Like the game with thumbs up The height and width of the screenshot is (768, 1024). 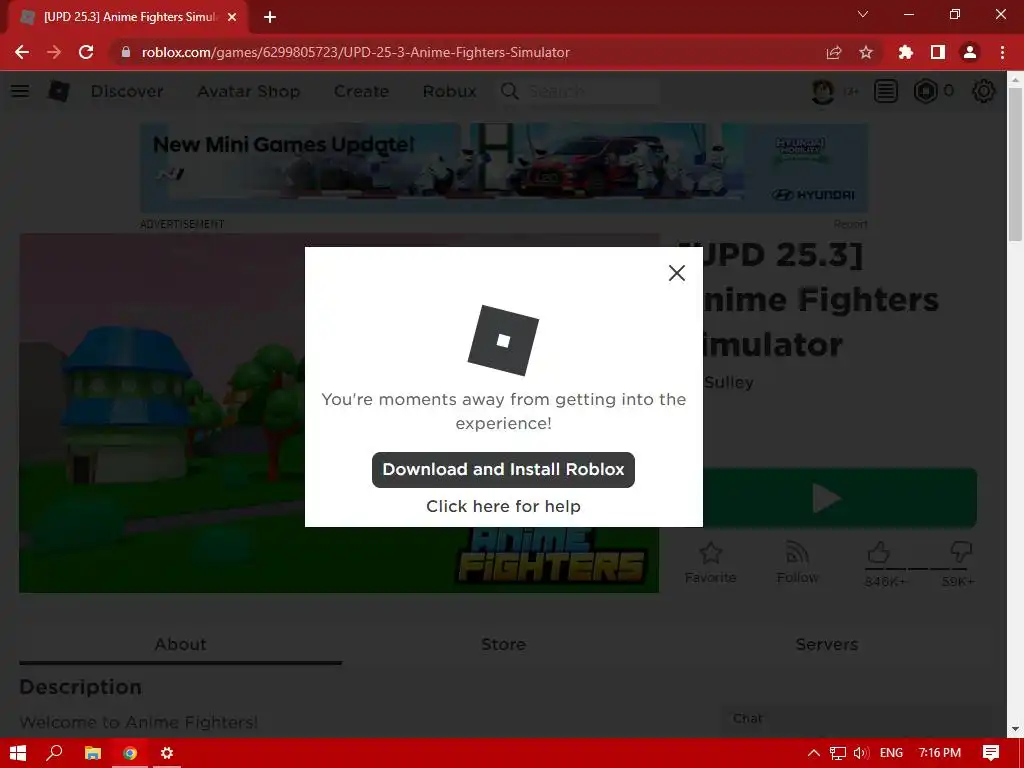tap(879, 553)
